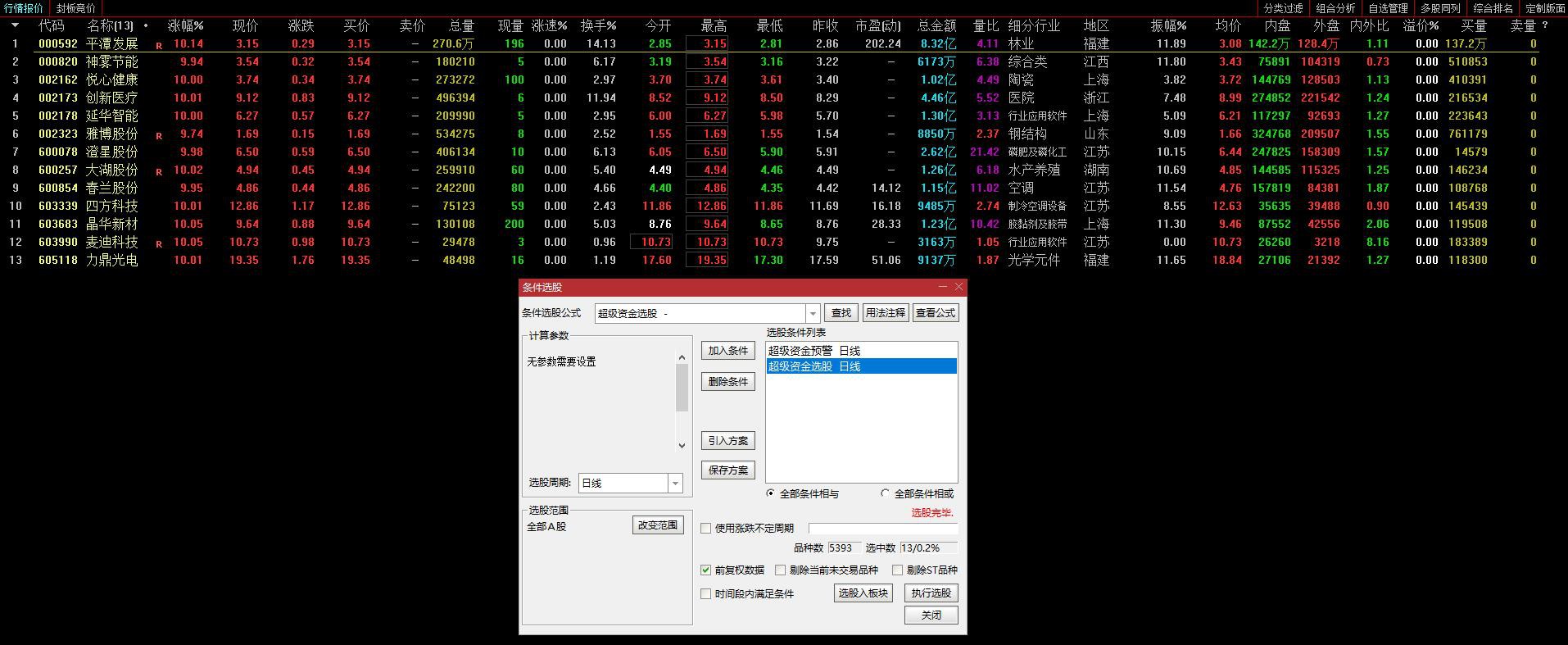The height and width of the screenshot is (645, 1568).
Task: Open 多股同列 view
Action: (x=1440, y=8)
